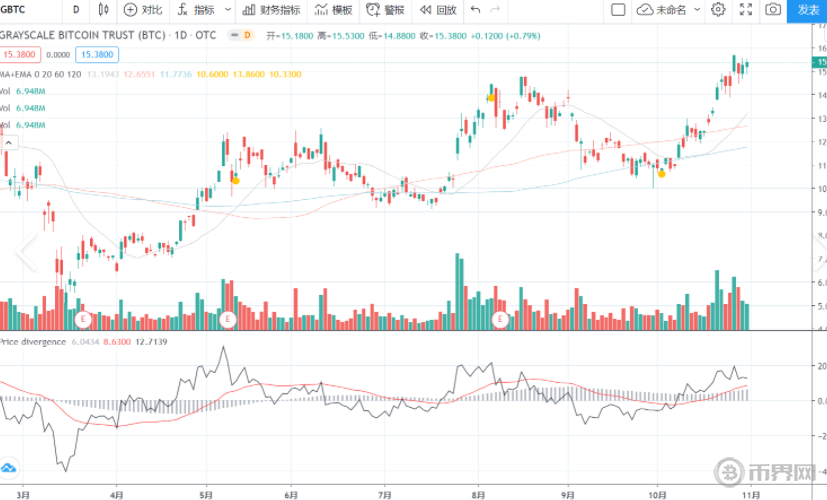Change the D time interval
Screen dimensions: 827x500
(76, 10)
